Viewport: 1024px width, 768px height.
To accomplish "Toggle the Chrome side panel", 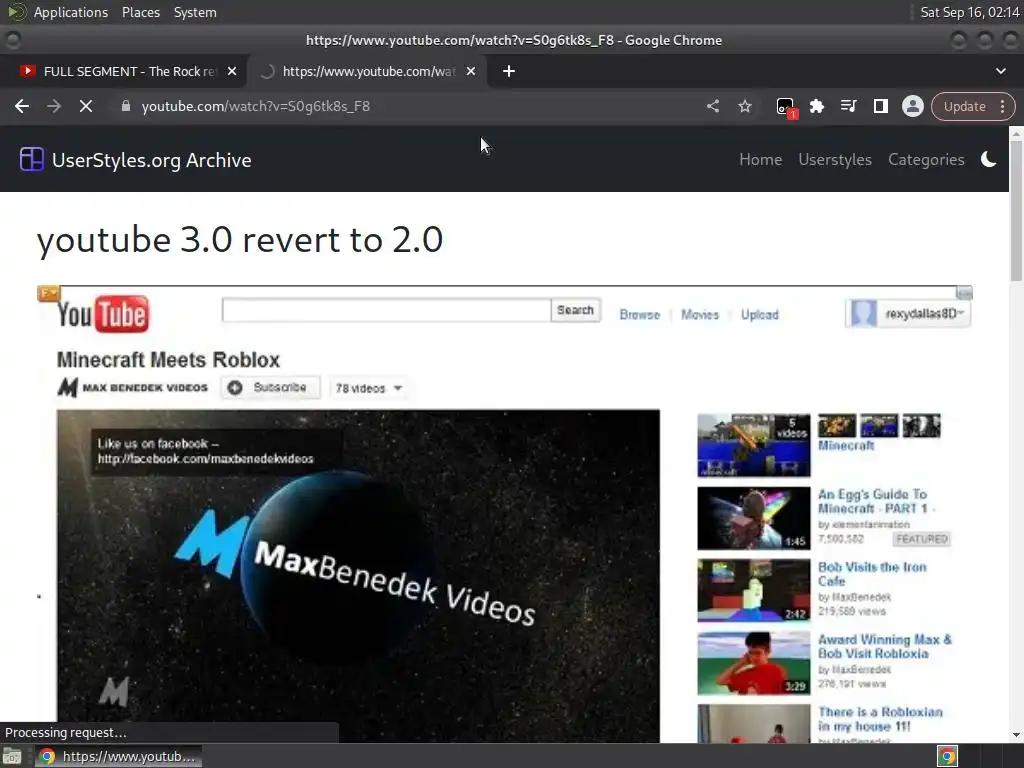I will [880, 106].
